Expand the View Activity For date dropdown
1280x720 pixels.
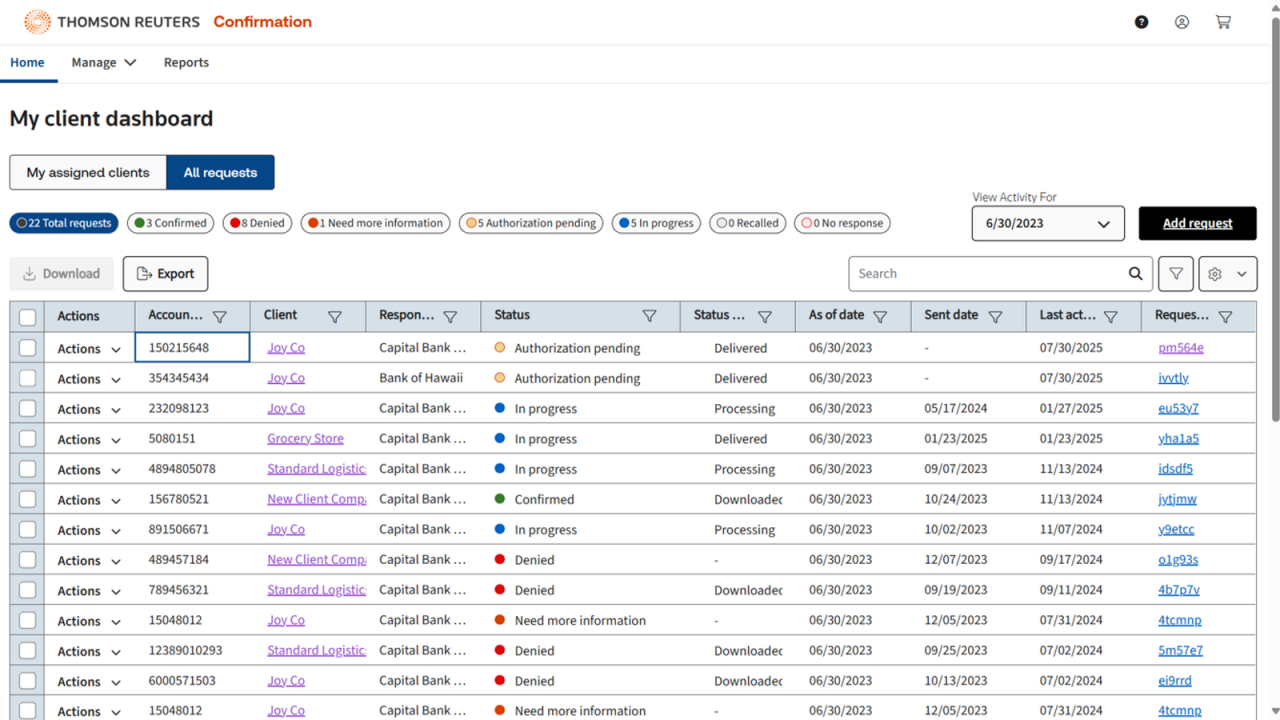point(1047,224)
